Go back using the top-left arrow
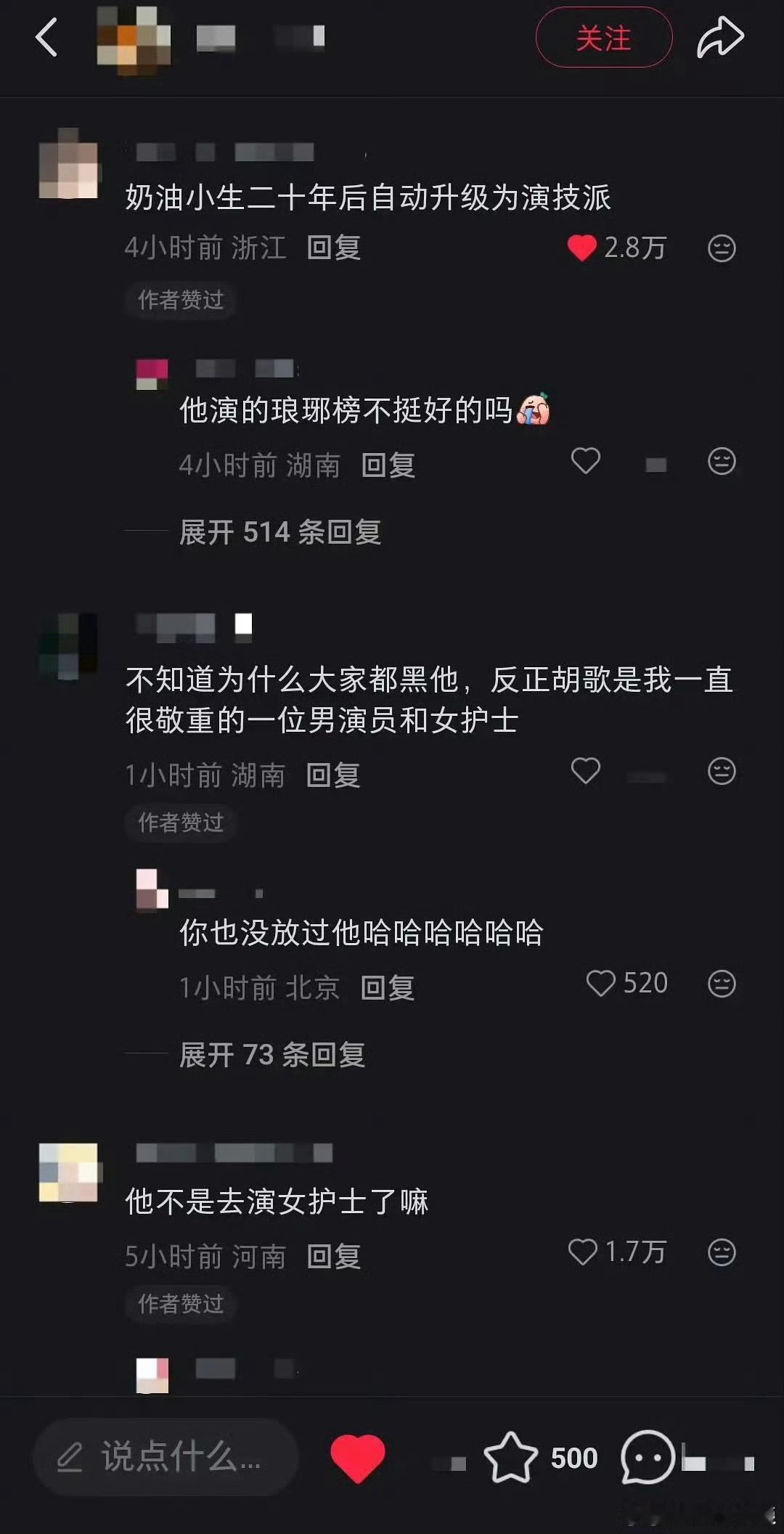Image resolution: width=784 pixels, height=1534 pixels. tap(46, 38)
